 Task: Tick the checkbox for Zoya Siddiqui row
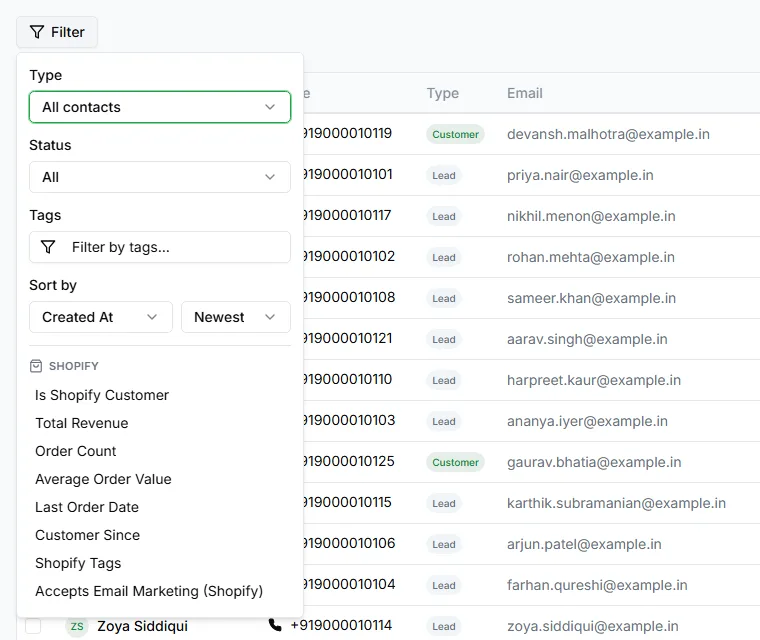(33, 626)
